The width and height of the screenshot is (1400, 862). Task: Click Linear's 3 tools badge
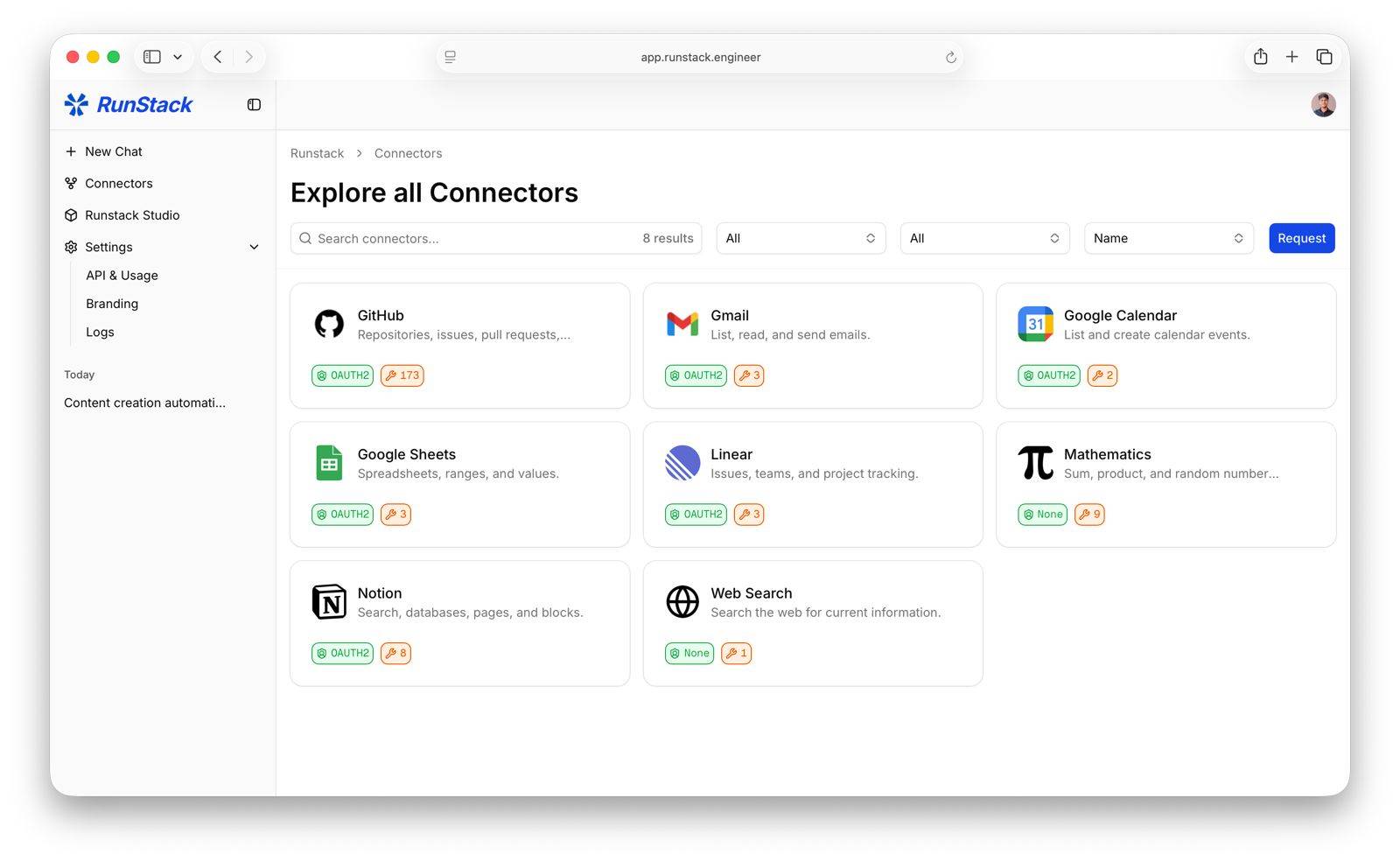749,515
